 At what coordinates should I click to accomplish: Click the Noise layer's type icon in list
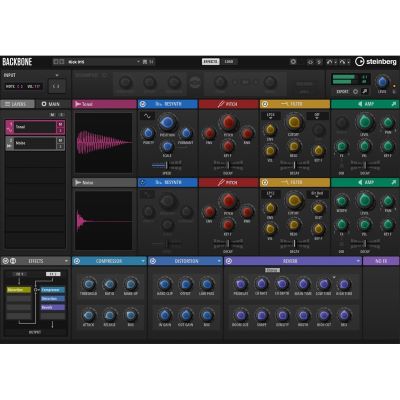[10, 143]
